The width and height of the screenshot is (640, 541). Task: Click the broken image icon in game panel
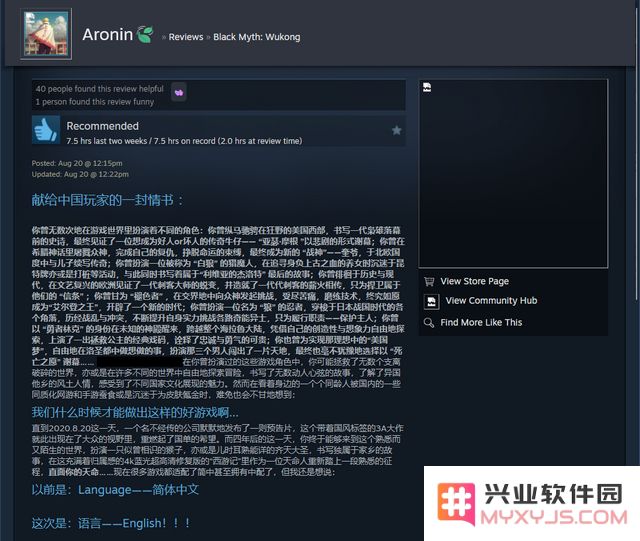tap(427, 87)
